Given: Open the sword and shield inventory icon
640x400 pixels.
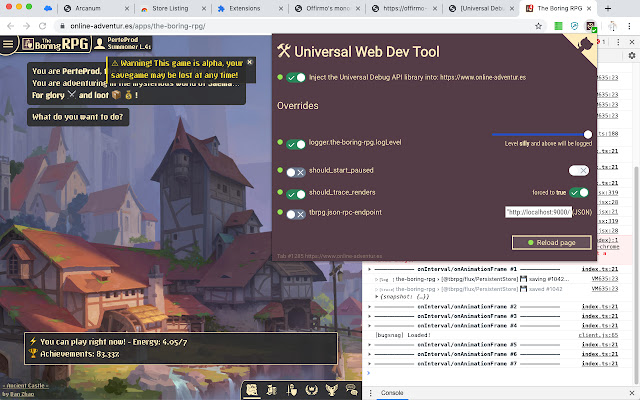Looking at the screenshot, I should click(x=291, y=390).
